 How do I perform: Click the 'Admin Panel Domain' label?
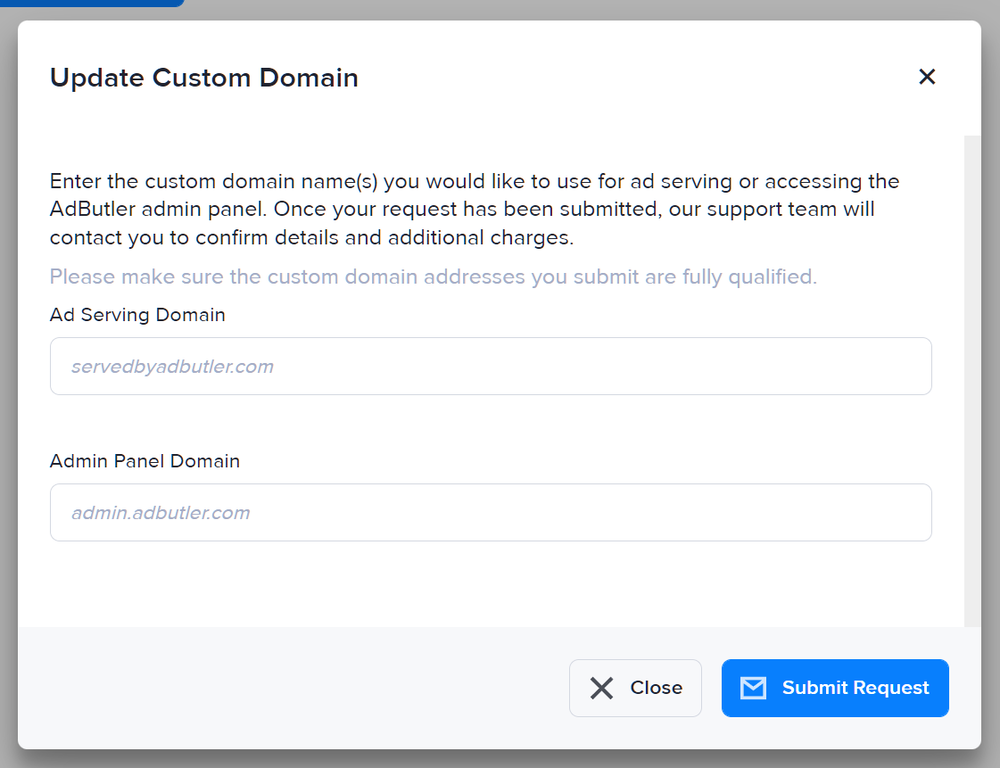pyautogui.click(x=145, y=461)
